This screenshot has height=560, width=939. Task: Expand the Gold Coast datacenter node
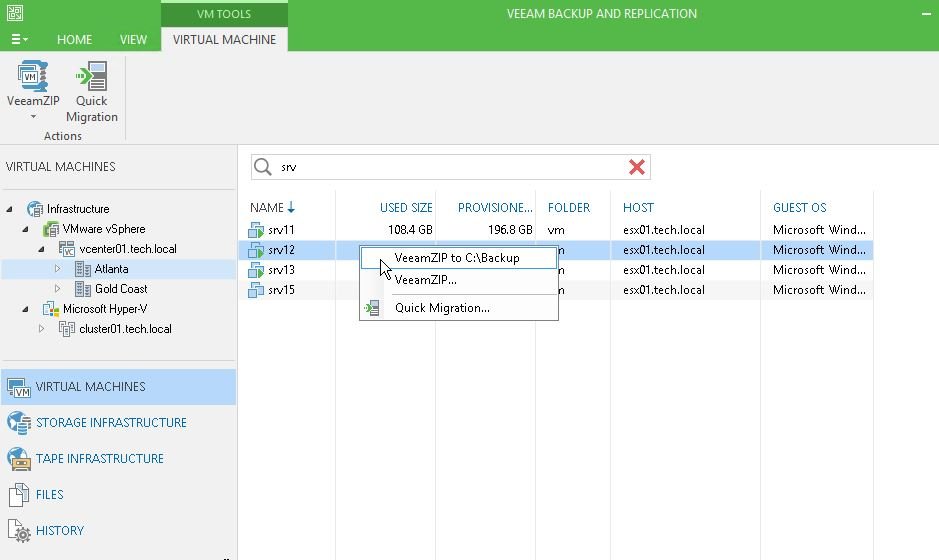57,289
